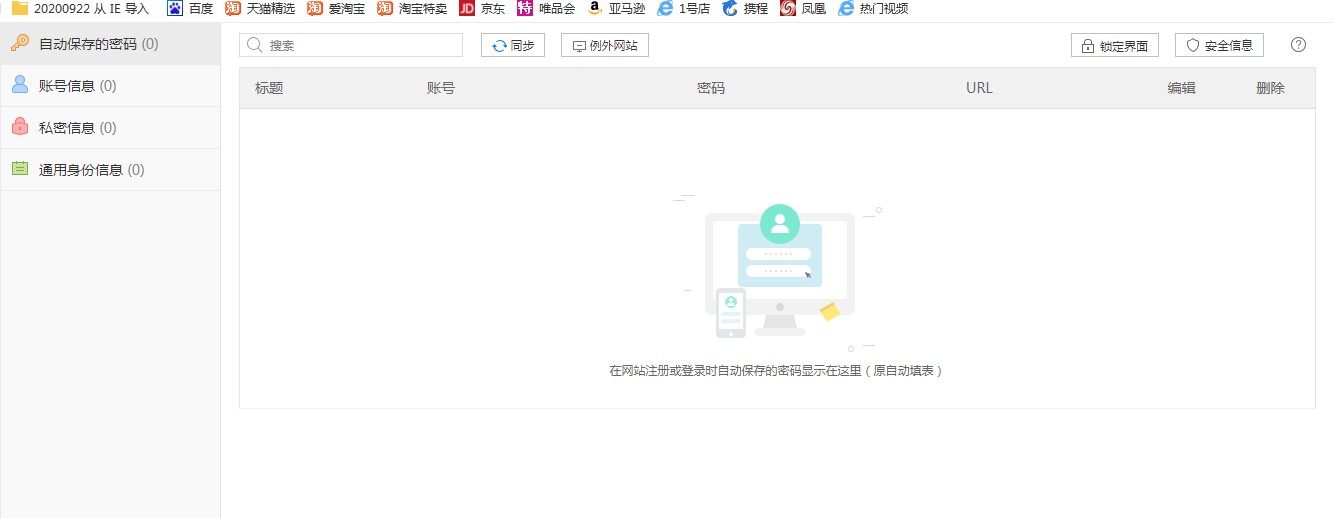Click the 锁定界面 lock button

click(x=1115, y=45)
